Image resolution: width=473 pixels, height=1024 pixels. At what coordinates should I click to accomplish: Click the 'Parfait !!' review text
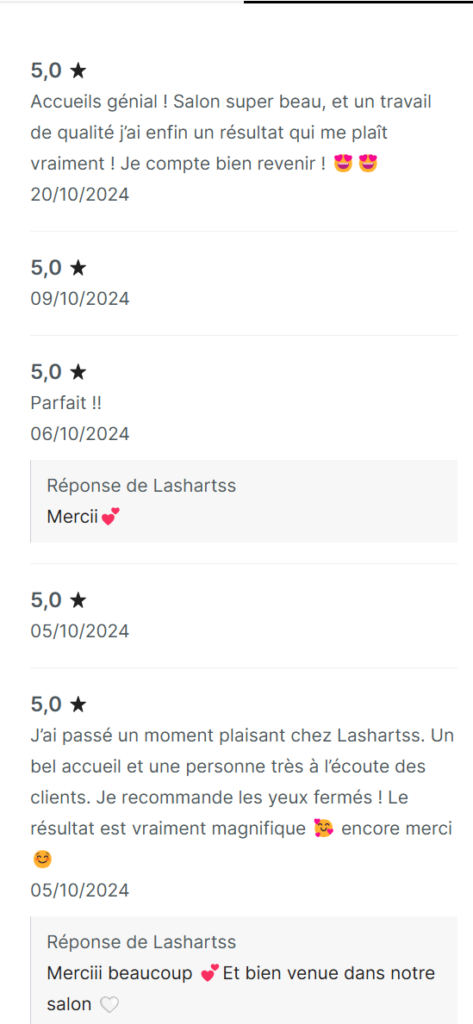[x=66, y=403]
